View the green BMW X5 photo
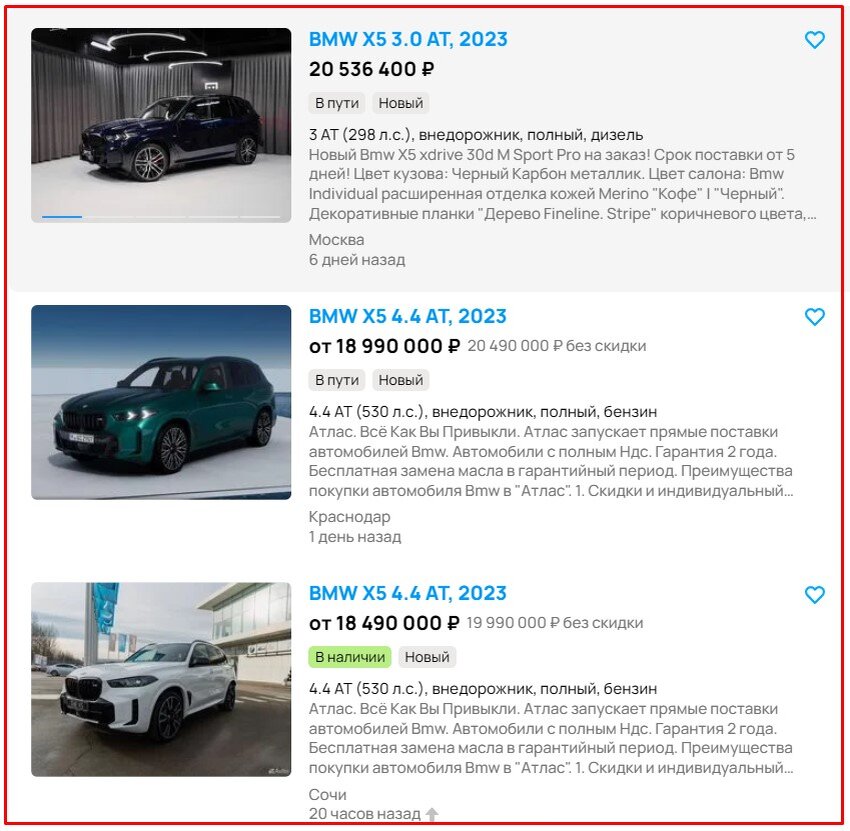 tap(161, 402)
